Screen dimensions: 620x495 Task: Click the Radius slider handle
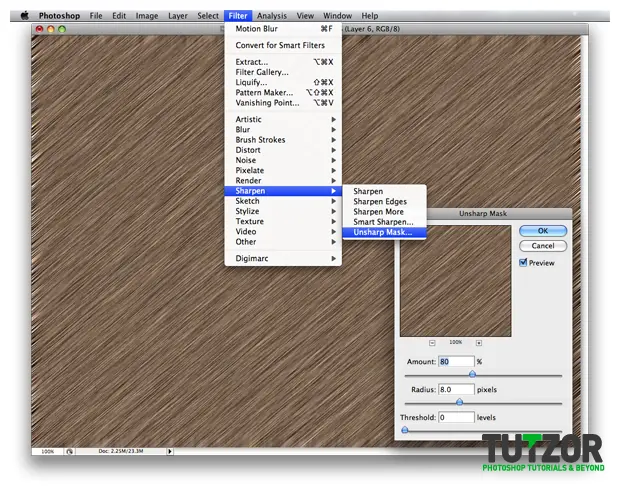click(x=459, y=402)
